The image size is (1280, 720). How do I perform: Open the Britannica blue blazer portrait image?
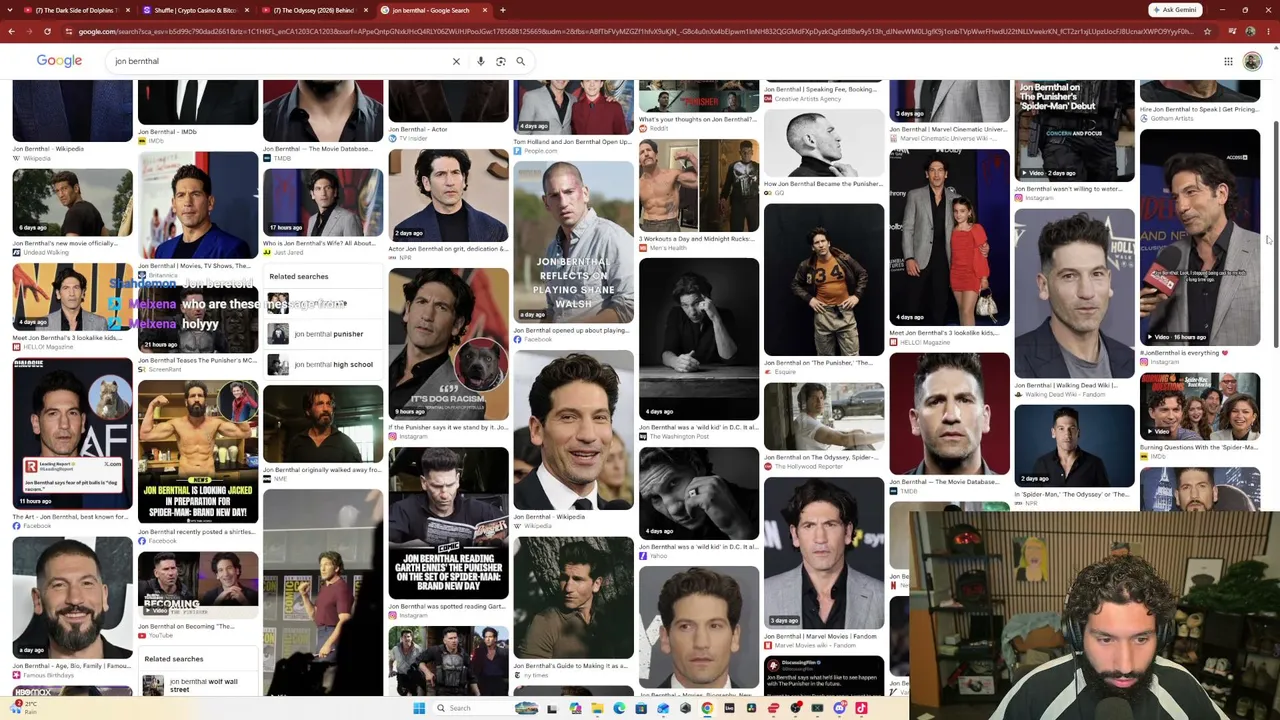click(x=198, y=205)
